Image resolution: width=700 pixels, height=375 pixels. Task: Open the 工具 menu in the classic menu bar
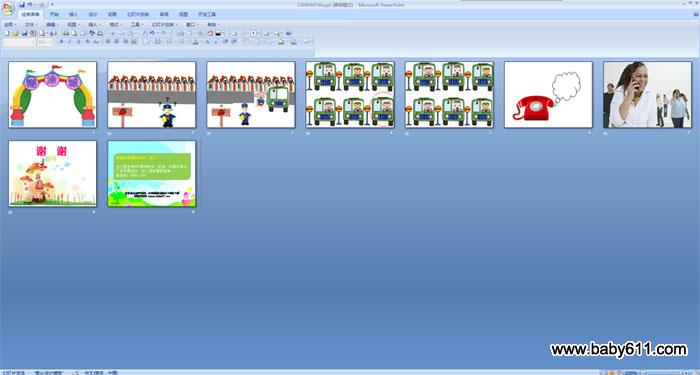[137, 25]
